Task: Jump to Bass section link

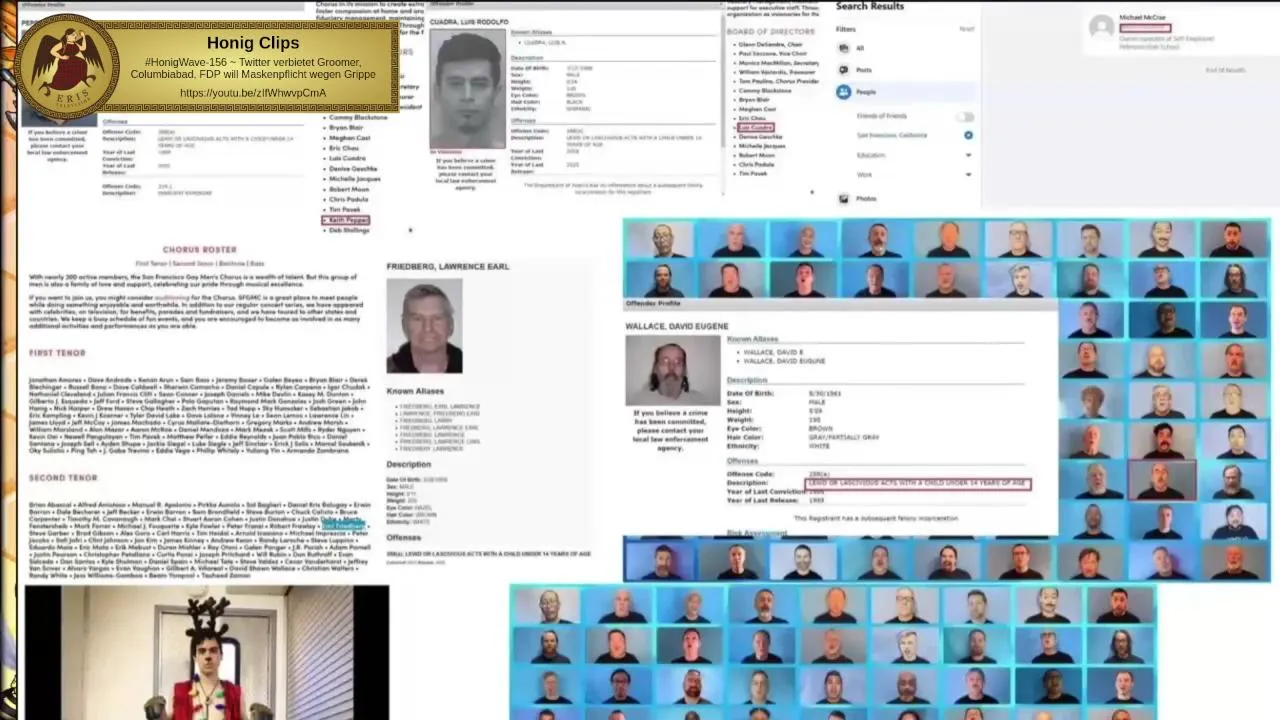Action: (x=257, y=263)
